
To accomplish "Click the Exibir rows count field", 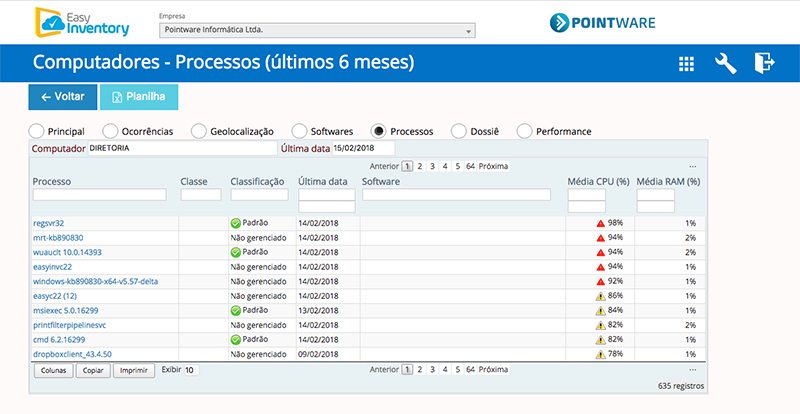I will [x=190, y=370].
